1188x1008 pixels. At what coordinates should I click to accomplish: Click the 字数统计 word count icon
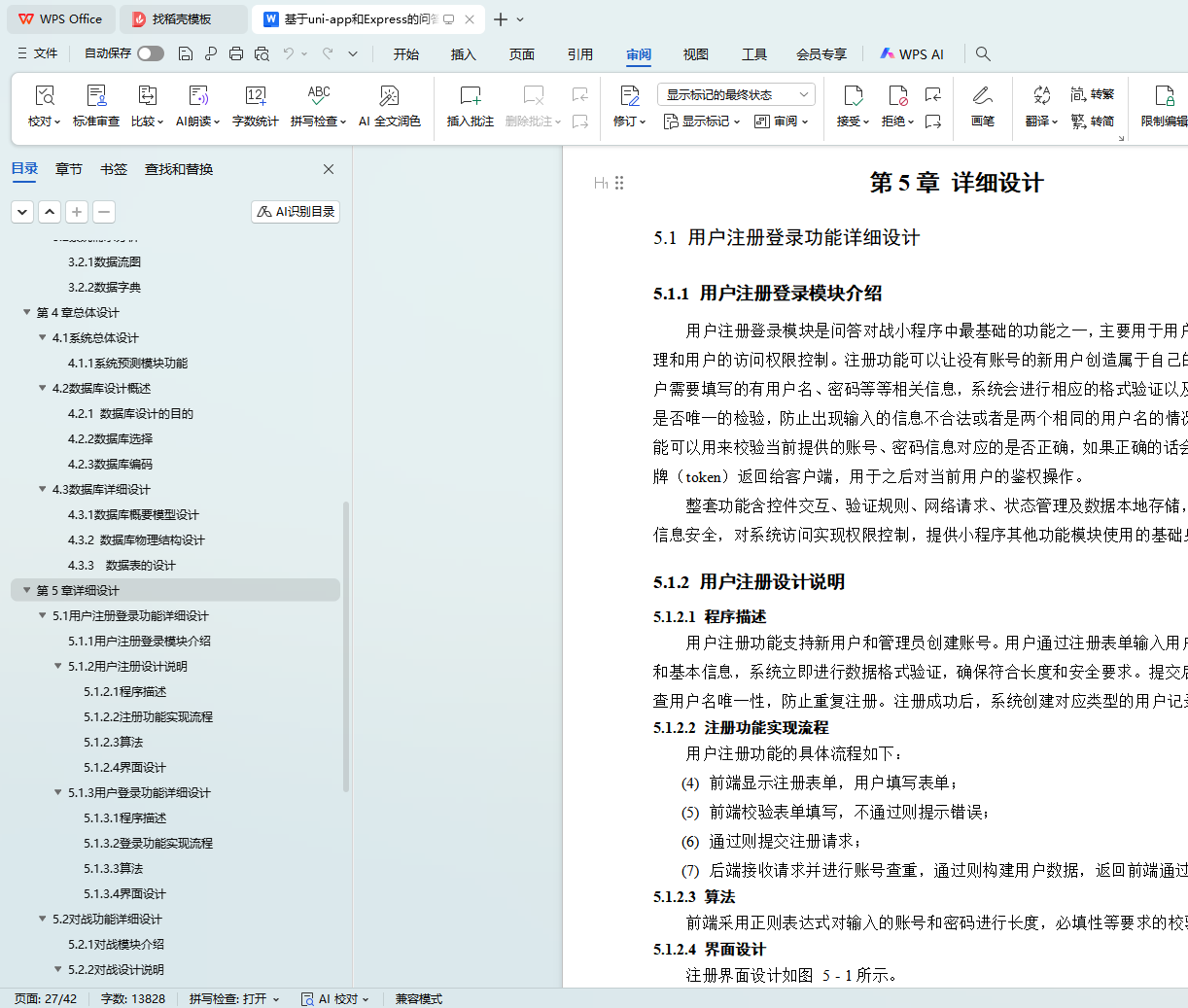click(255, 96)
